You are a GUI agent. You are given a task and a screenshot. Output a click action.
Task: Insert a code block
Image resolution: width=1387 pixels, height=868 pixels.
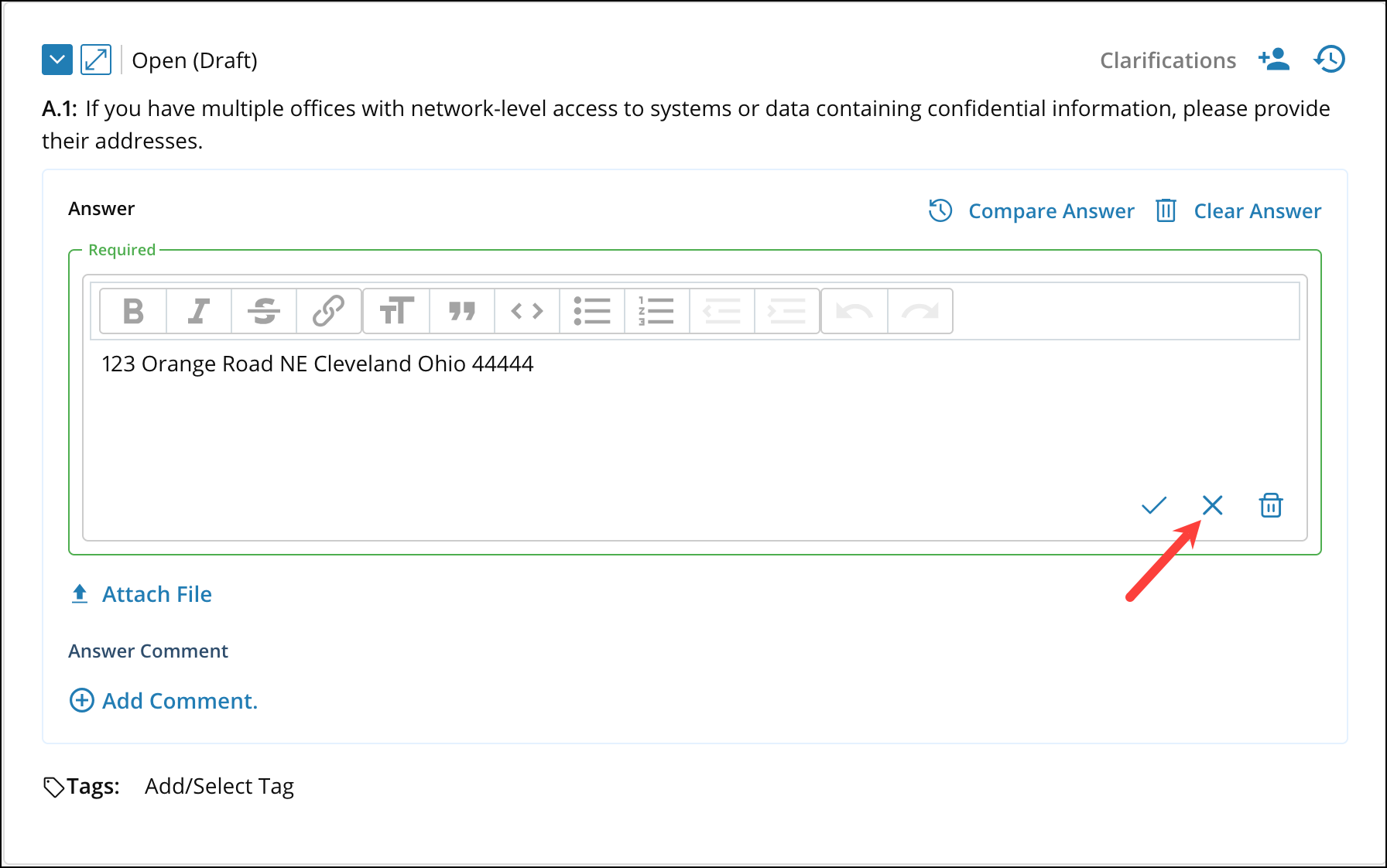pos(527,311)
